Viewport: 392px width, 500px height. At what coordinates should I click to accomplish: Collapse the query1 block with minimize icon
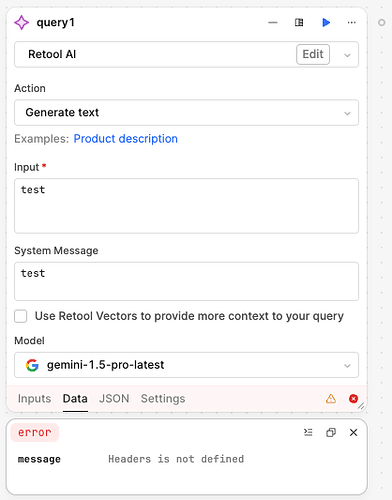pyautogui.click(x=273, y=23)
